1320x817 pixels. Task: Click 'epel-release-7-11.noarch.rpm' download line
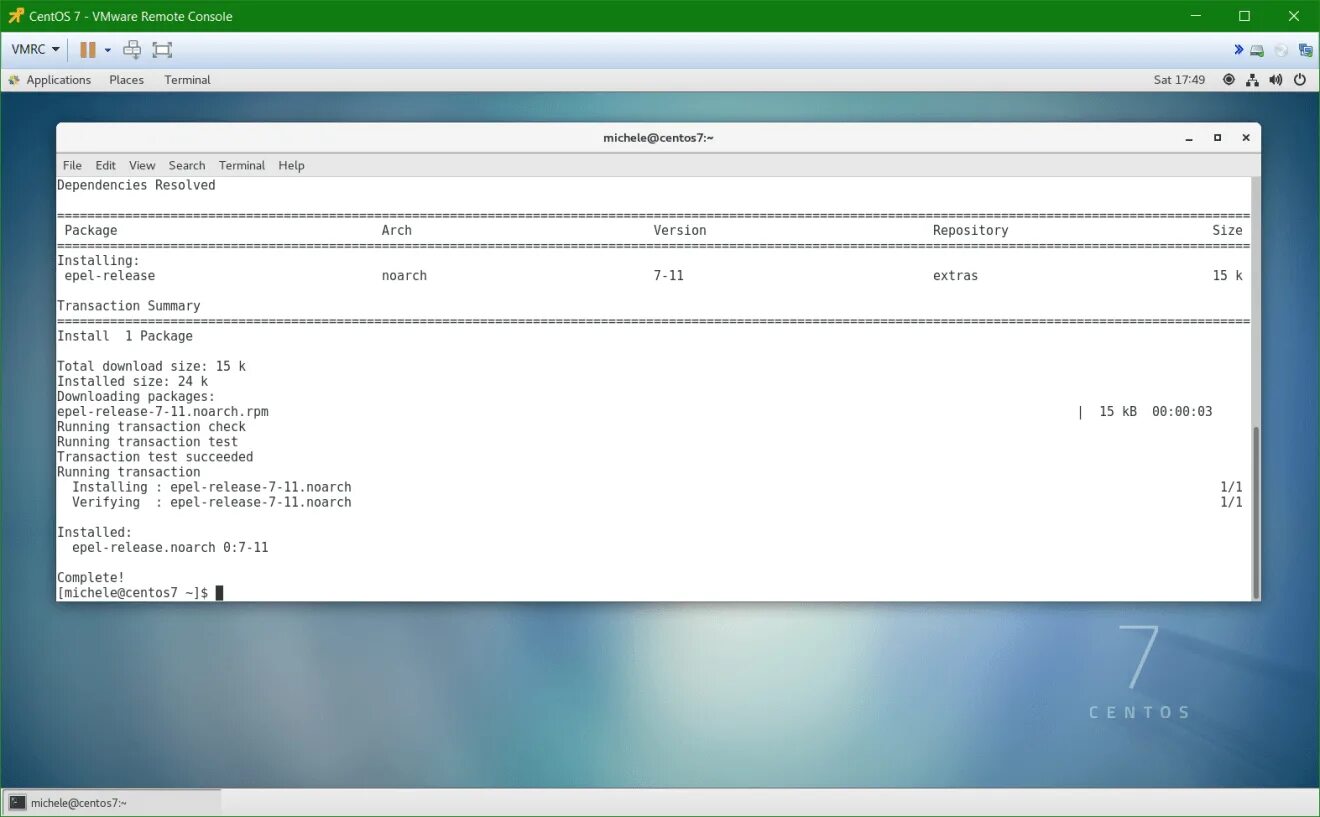pos(163,411)
